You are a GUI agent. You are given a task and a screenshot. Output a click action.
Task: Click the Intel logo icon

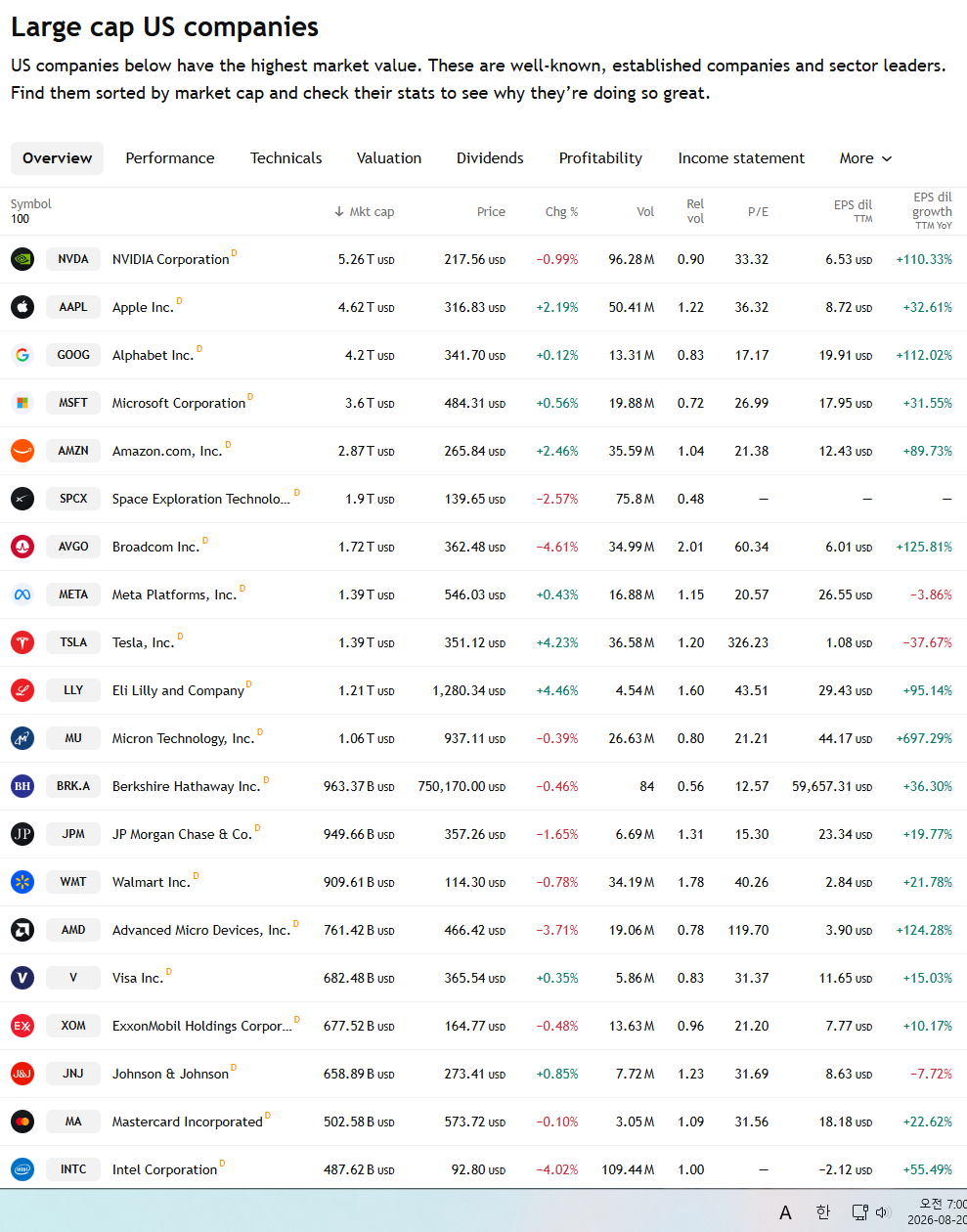22,1169
